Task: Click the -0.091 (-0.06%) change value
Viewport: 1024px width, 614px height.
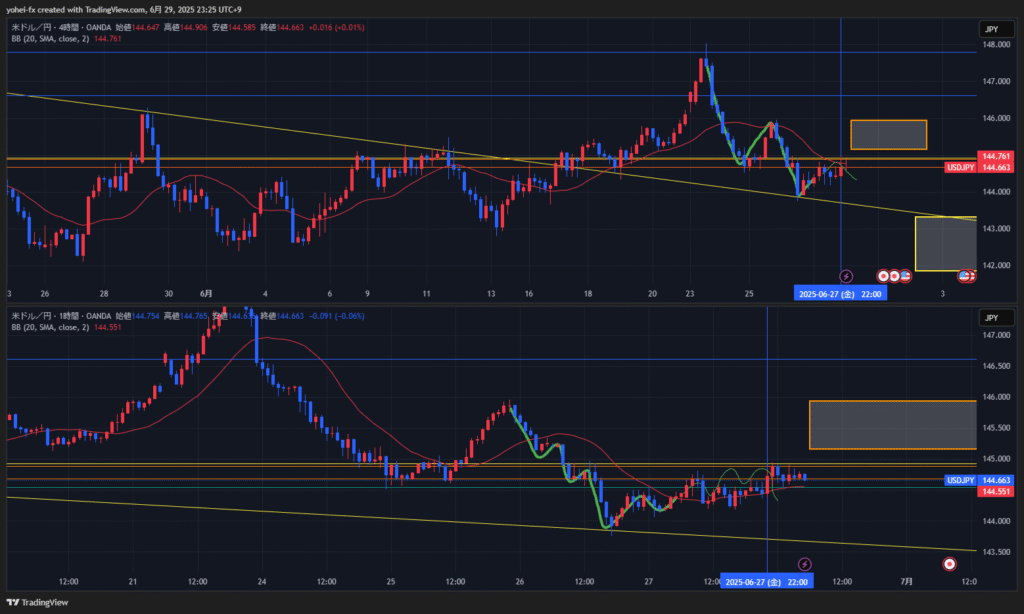Action: point(336,316)
